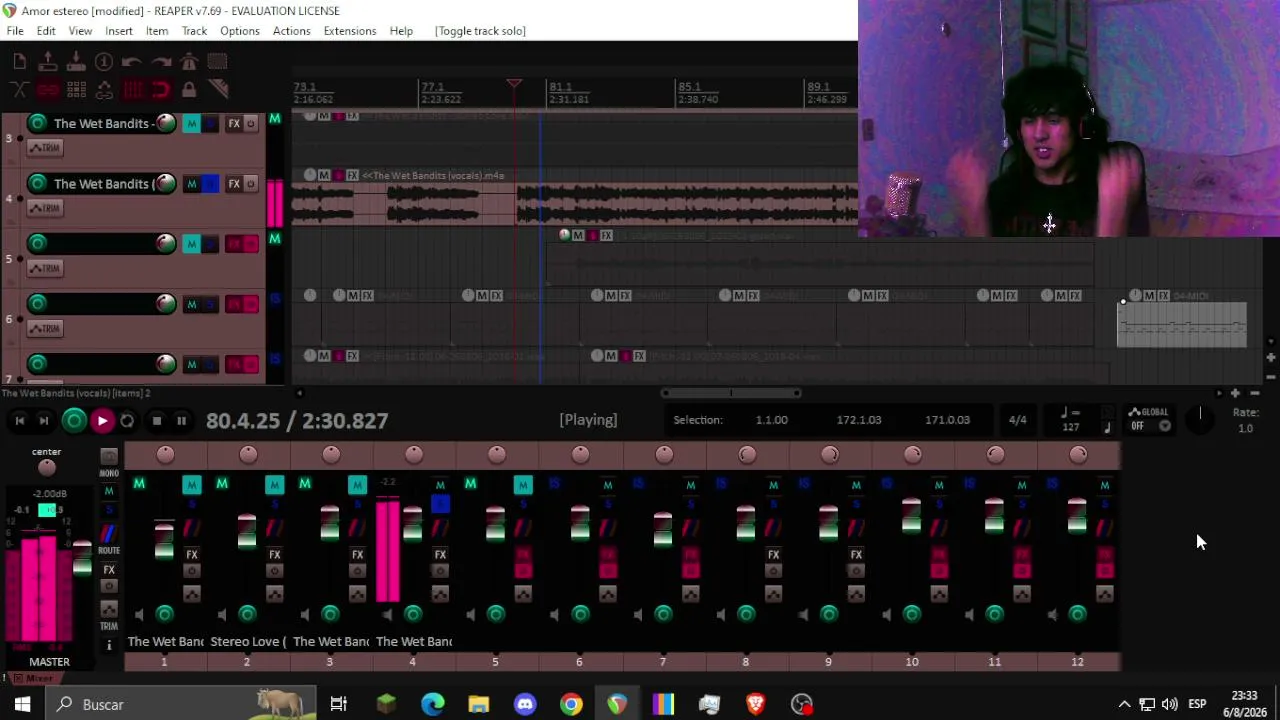Click the pan knob on mixer channel 5
1280x720 pixels.
coord(497,455)
